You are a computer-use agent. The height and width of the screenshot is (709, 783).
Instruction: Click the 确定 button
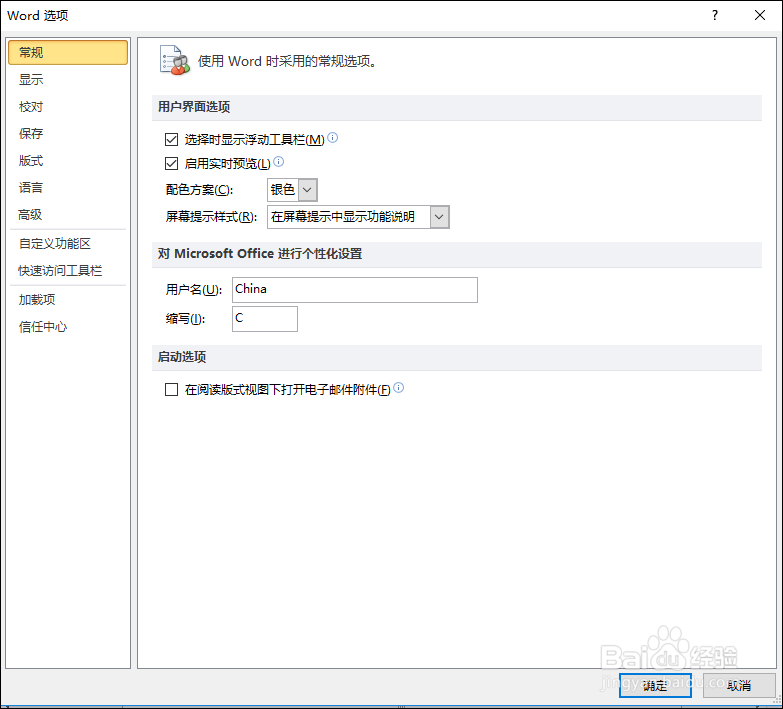[x=655, y=685]
